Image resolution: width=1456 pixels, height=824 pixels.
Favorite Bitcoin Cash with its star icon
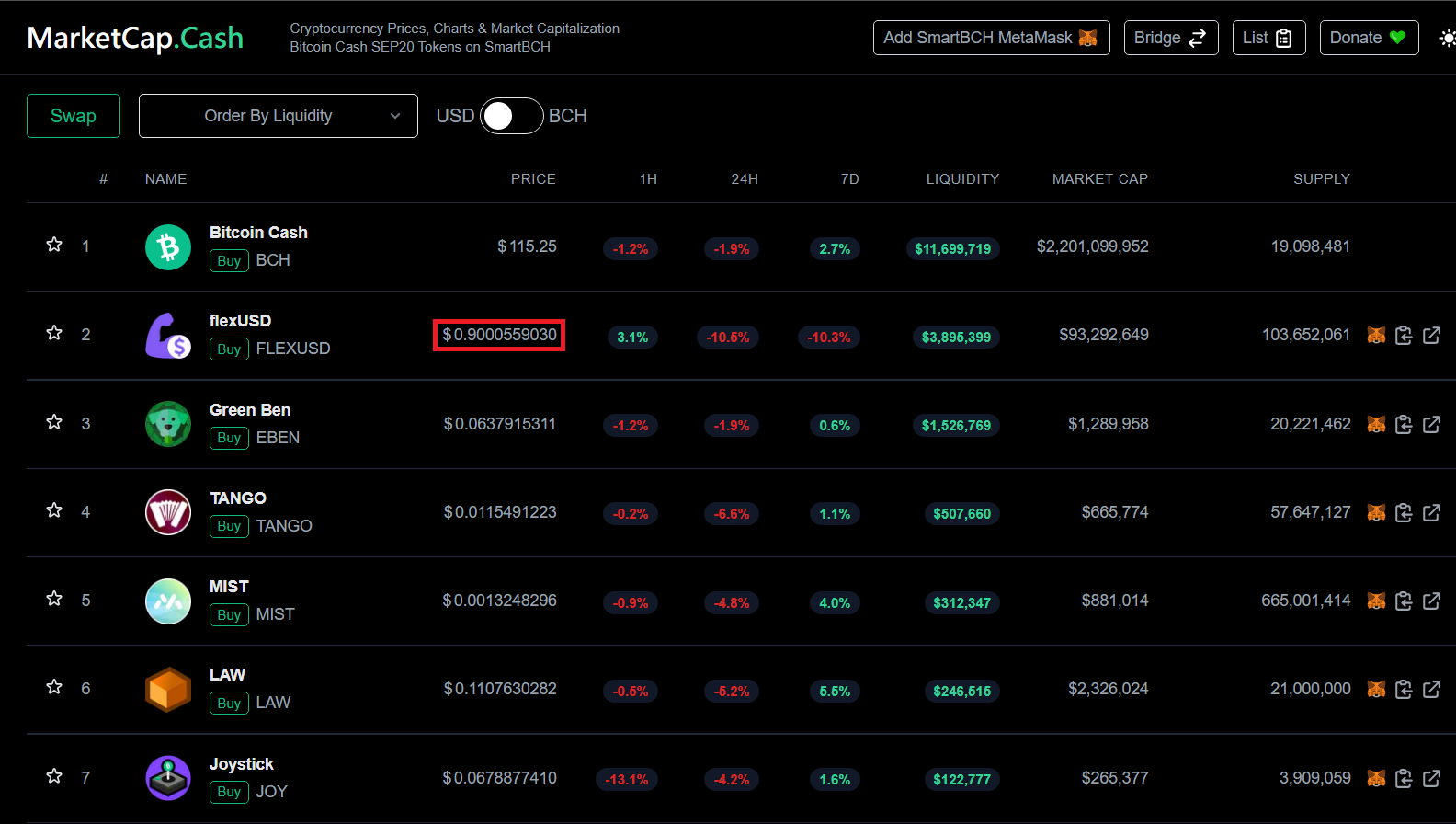(x=54, y=245)
